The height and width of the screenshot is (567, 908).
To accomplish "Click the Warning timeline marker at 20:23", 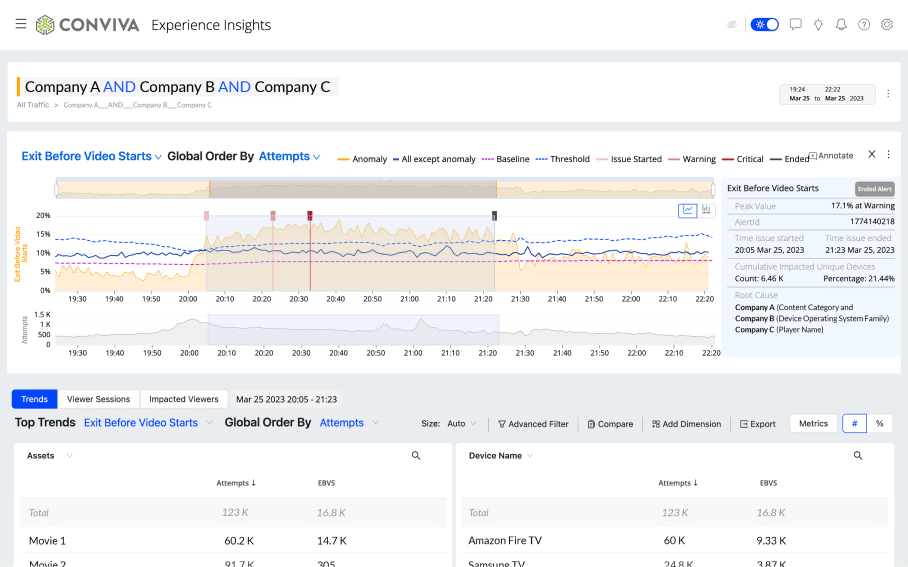I will coord(273,215).
